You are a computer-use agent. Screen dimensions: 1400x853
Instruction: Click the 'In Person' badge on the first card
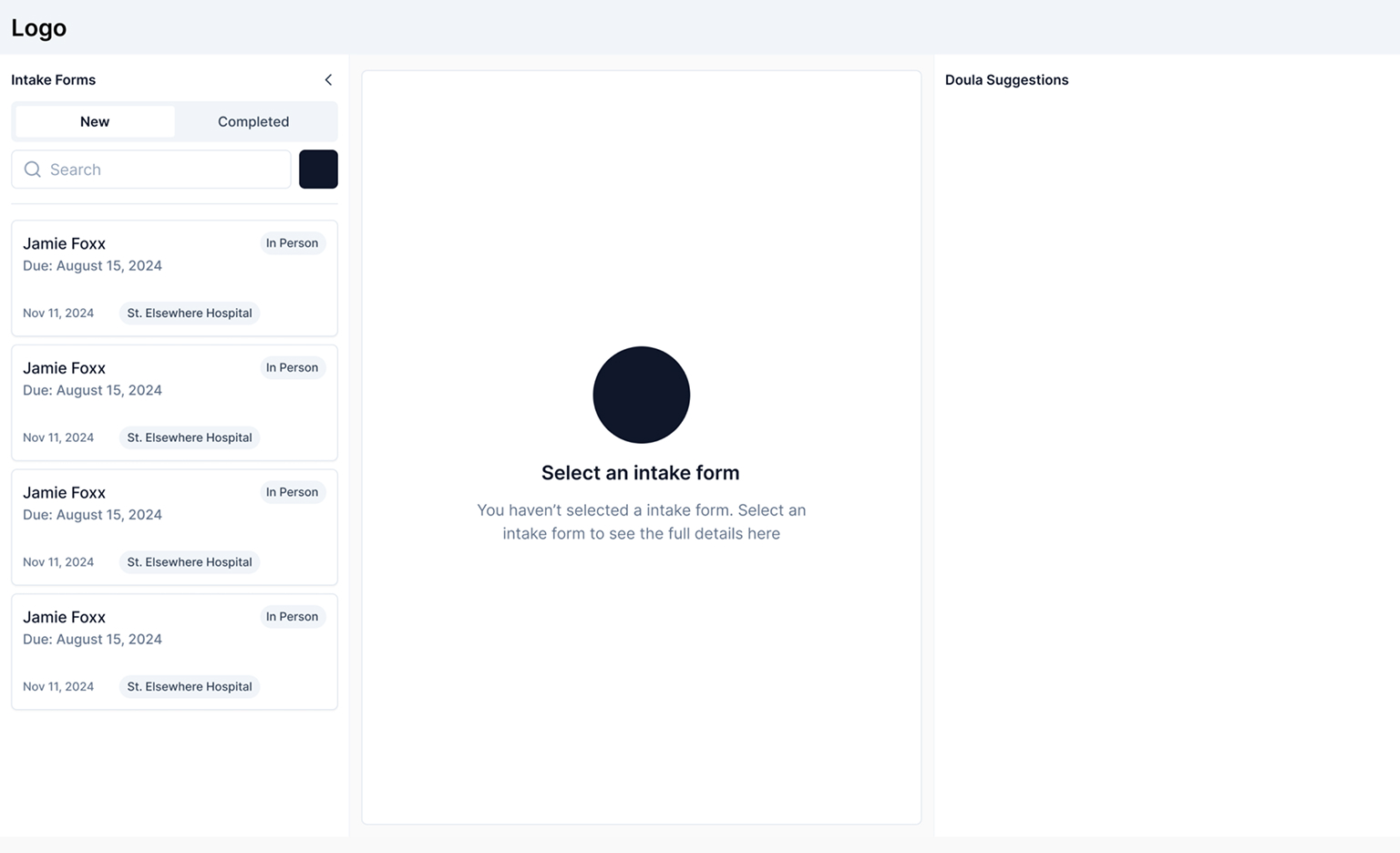click(x=292, y=242)
